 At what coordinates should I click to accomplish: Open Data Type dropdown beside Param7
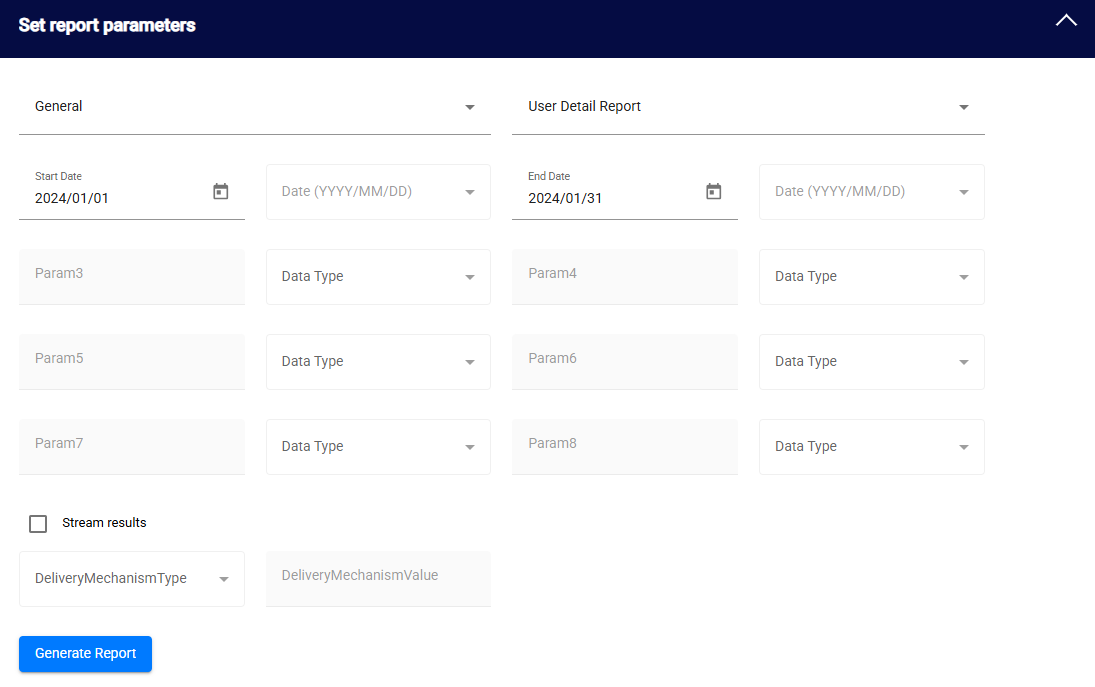pos(379,447)
